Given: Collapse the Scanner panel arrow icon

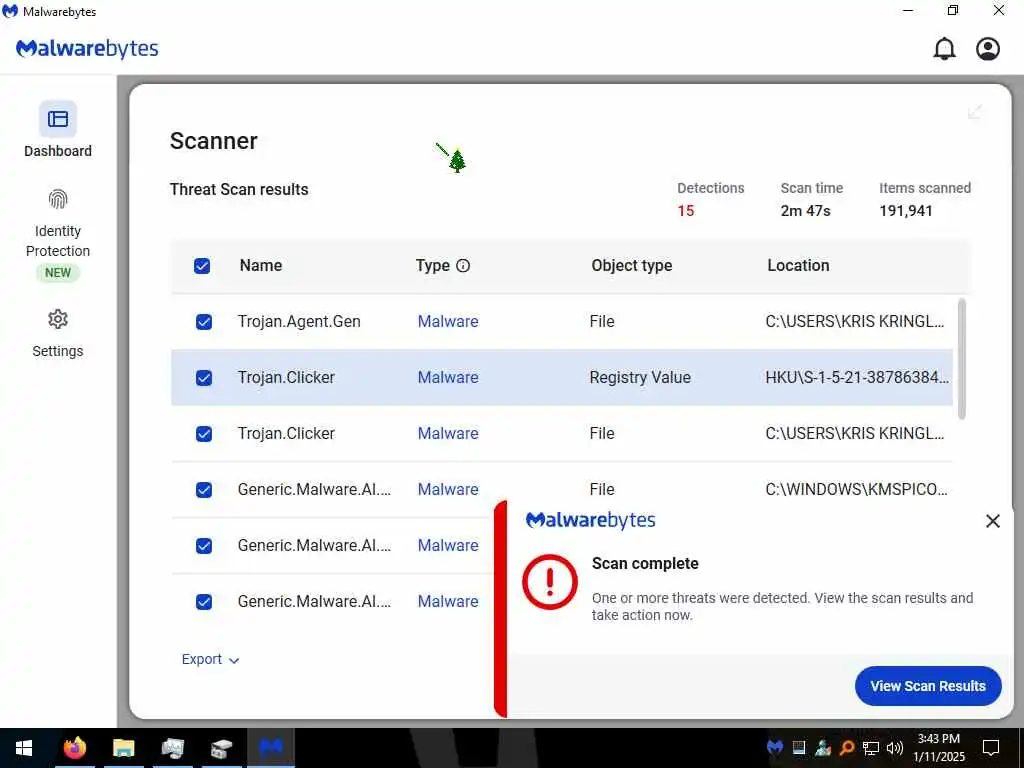Looking at the screenshot, I should pyautogui.click(x=974, y=112).
